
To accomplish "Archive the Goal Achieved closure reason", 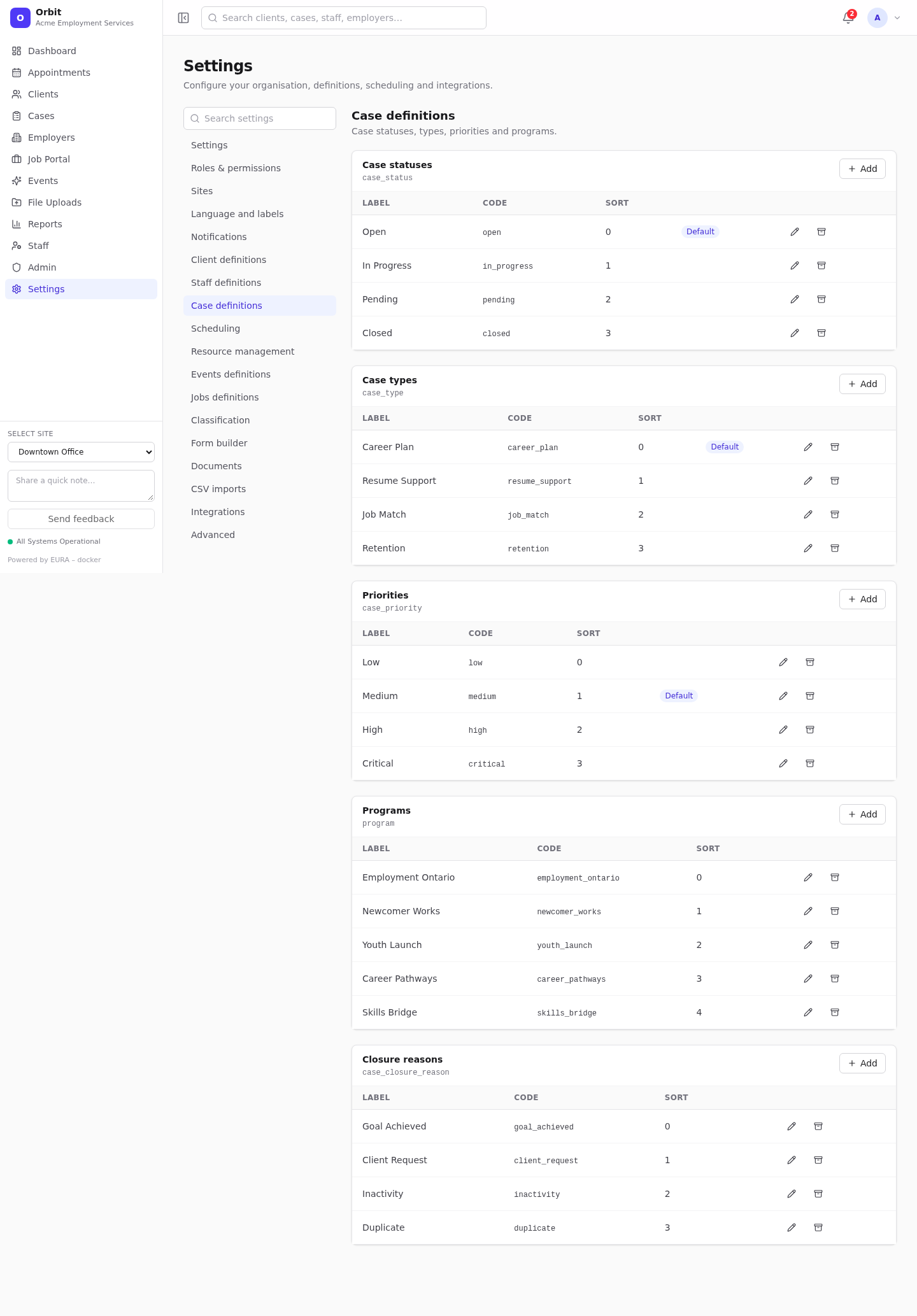I will [x=818, y=1126].
